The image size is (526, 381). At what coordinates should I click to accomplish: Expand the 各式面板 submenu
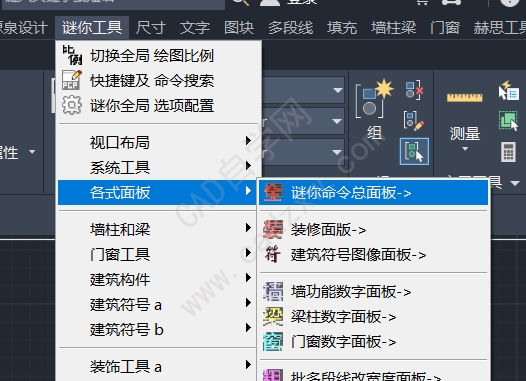pos(157,193)
